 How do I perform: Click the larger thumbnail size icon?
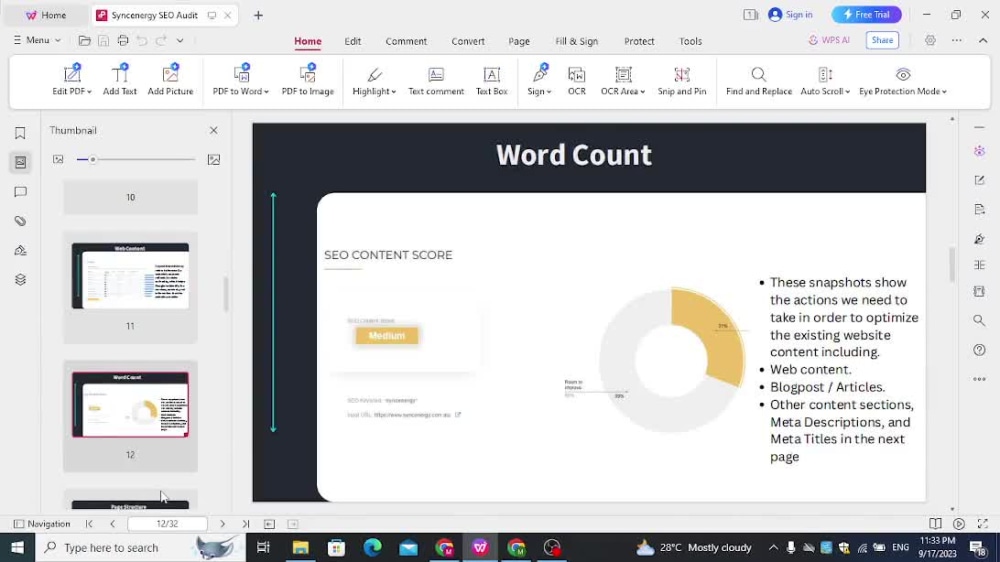pyautogui.click(x=214, y=159)
